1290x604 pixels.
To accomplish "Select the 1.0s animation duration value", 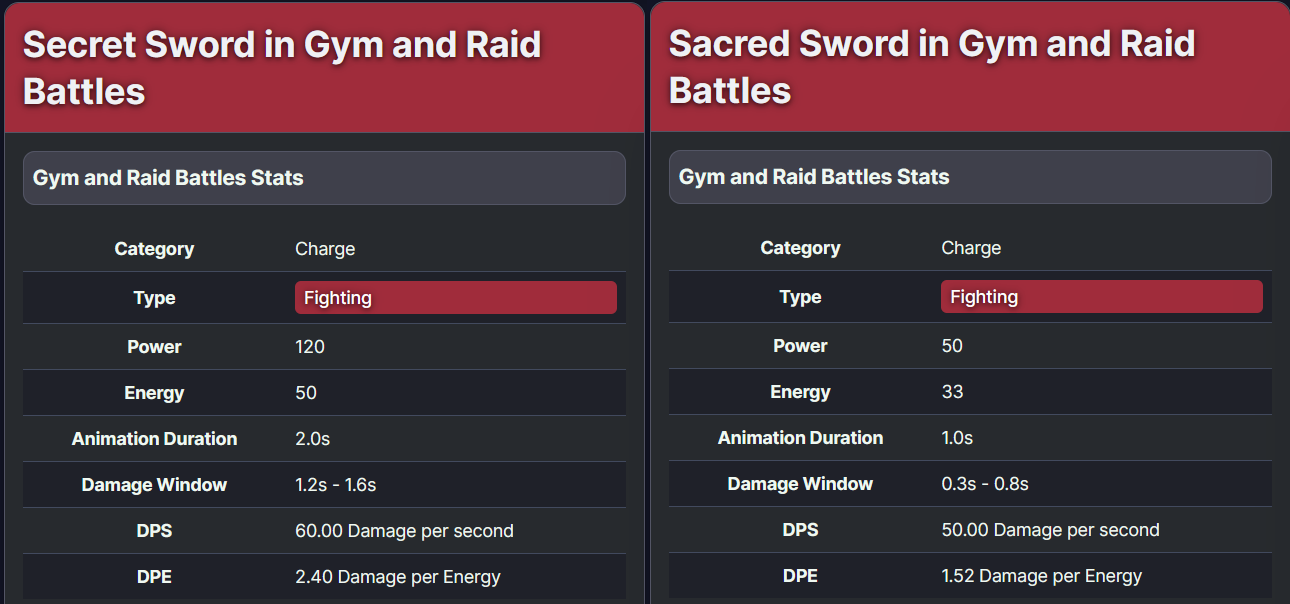I will tap(957, 438).
